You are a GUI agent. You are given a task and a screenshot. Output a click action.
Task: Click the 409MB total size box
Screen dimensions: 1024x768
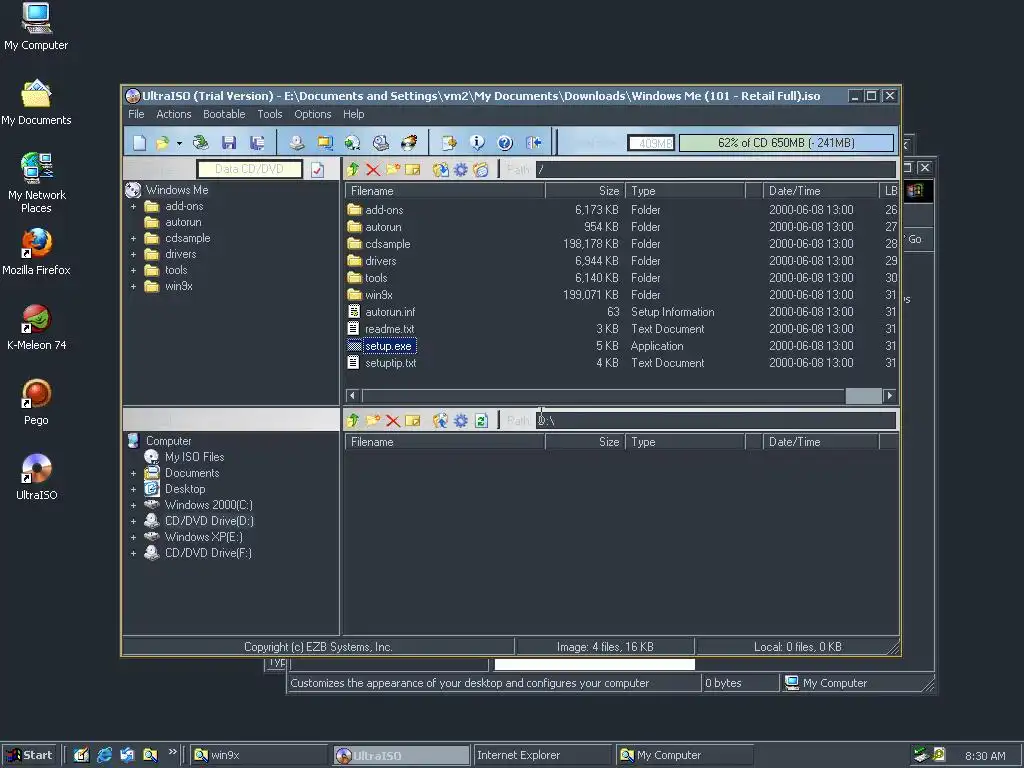pos(651,143)
